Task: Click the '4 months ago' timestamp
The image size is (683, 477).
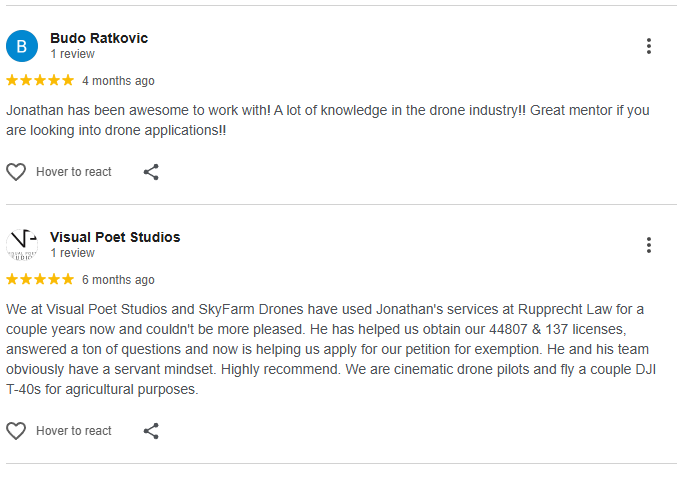Action: [x=118, y=80]
